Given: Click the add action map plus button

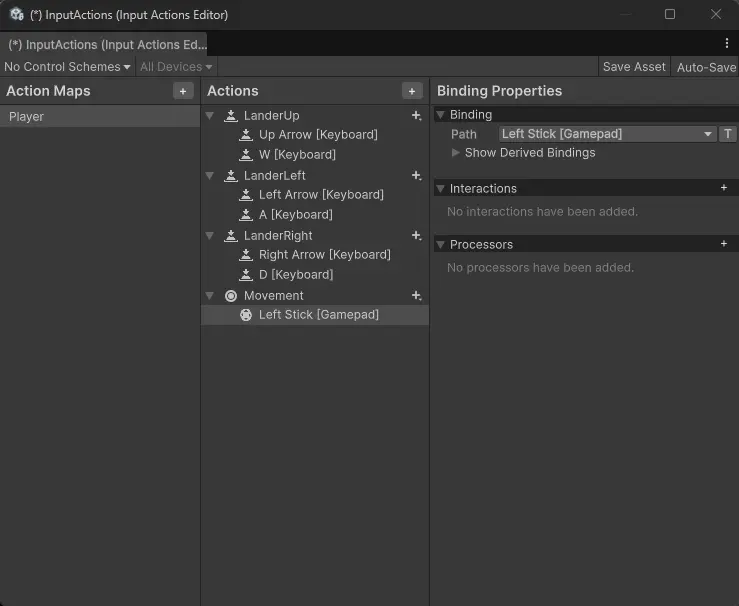Looking at the screenshot, I should pos(183,91).
